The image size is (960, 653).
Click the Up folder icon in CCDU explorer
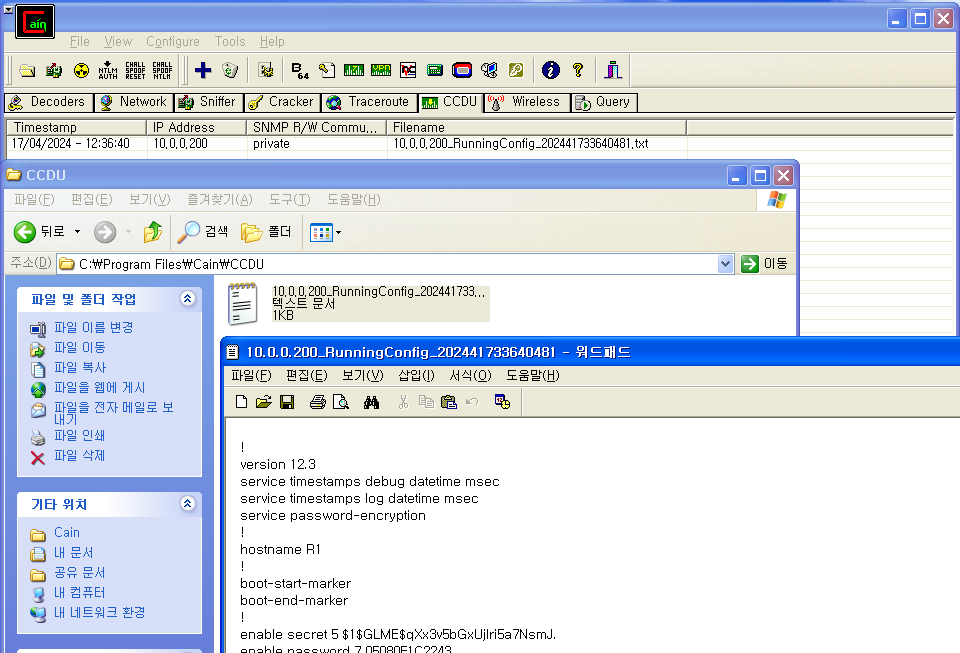point(152,232)
